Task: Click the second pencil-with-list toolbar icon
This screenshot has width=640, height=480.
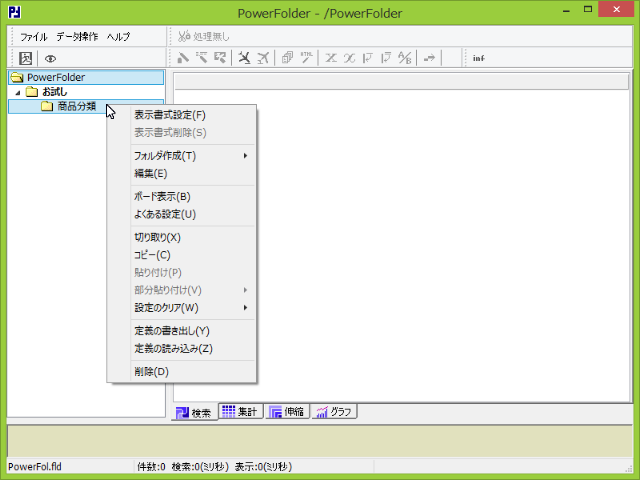Action: (201, 58)
